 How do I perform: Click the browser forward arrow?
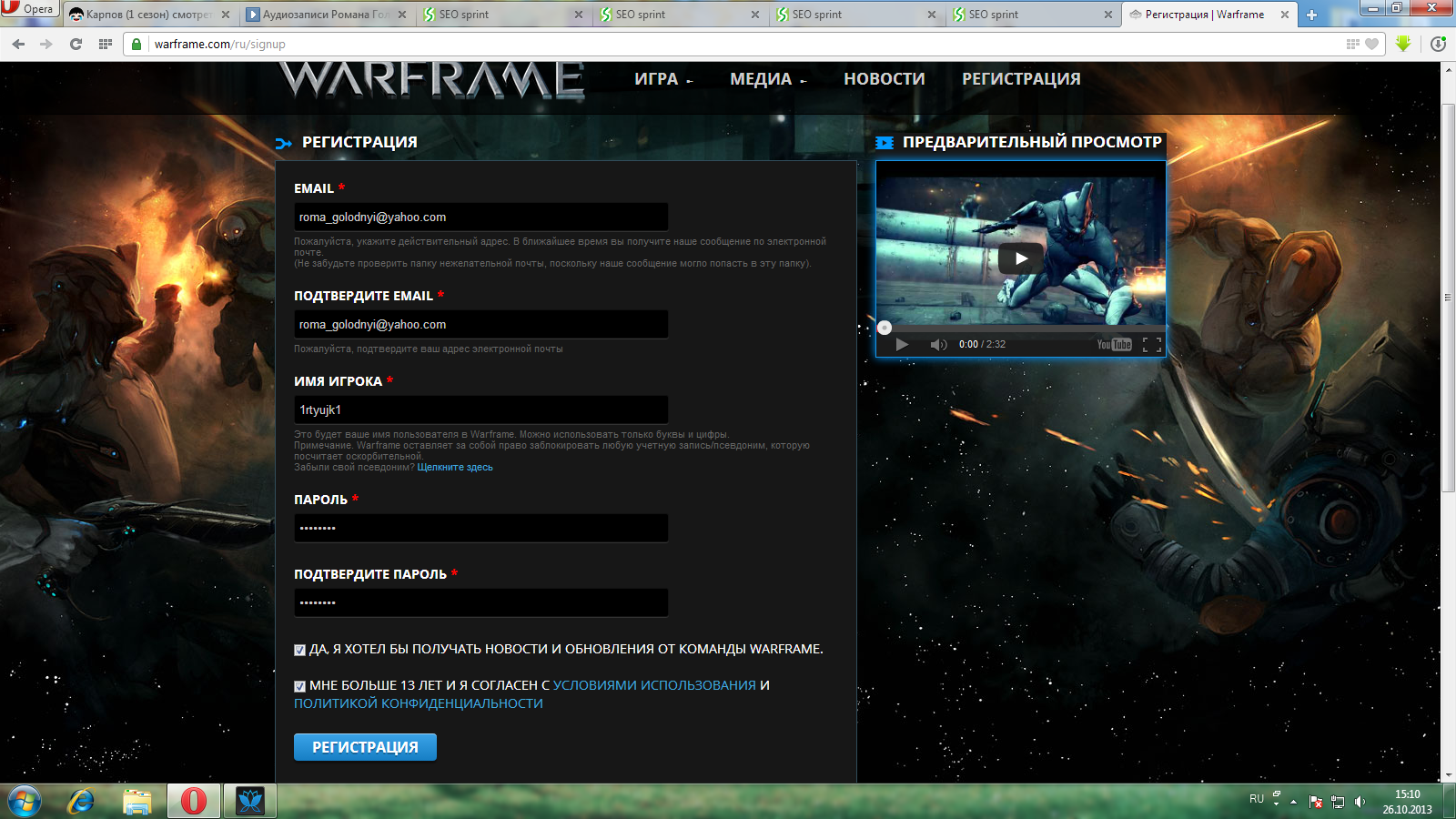pyautogui.click(x=46, y=44)
